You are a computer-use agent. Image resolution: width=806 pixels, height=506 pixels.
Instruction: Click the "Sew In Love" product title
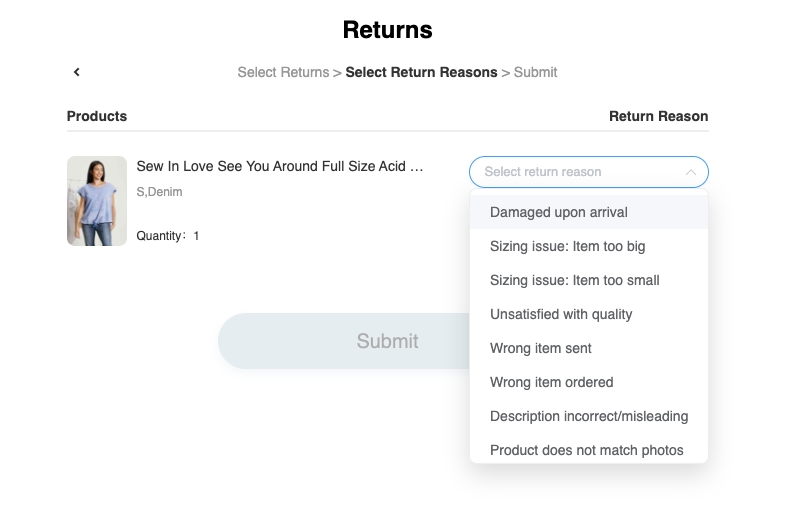pos(280,167)
